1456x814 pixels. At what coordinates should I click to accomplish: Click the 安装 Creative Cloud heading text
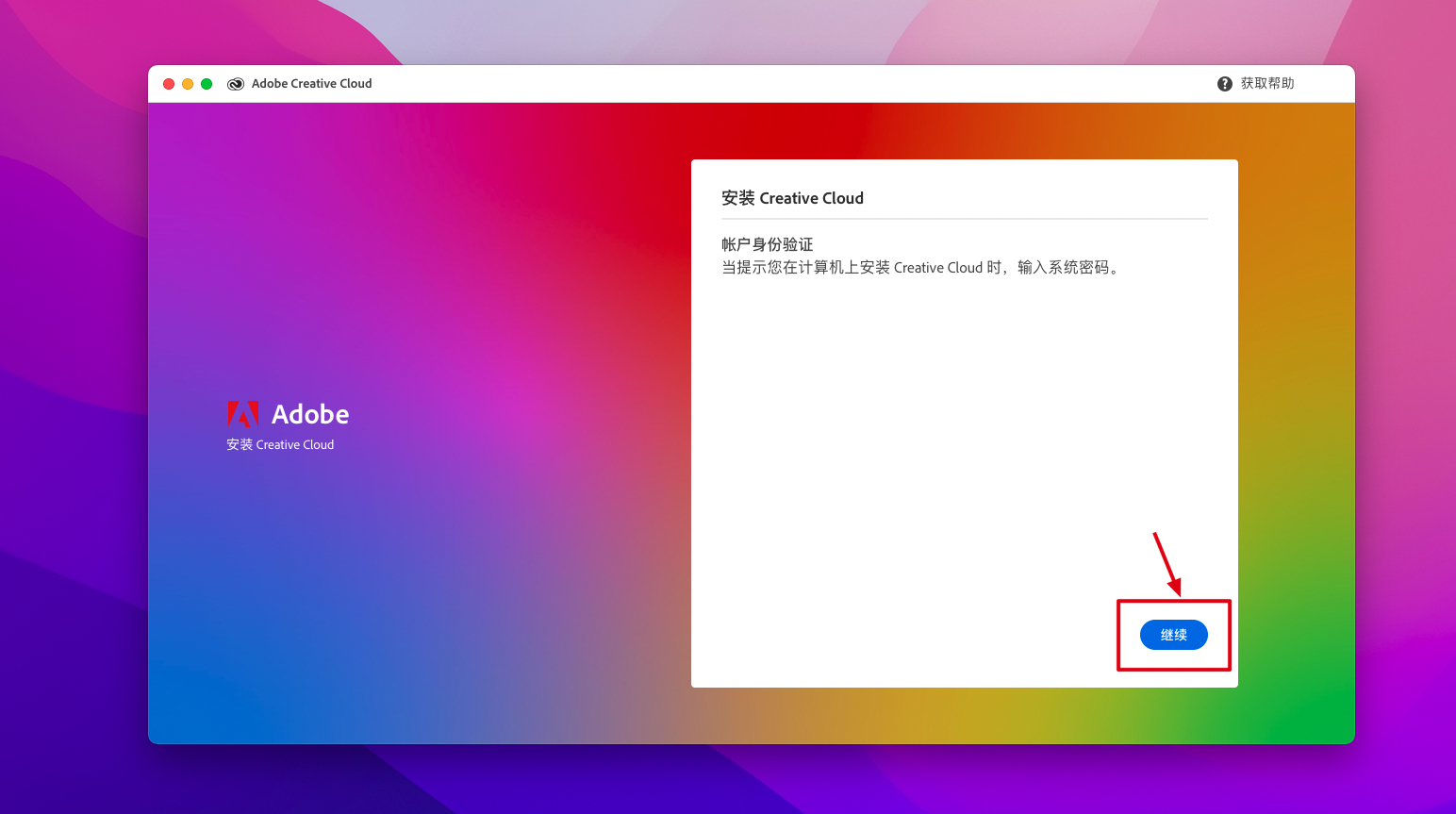point(792,198)
